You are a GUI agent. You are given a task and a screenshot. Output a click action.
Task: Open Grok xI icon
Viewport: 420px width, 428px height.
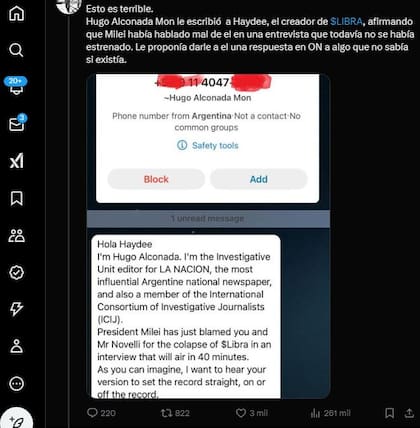coord(16,161)
